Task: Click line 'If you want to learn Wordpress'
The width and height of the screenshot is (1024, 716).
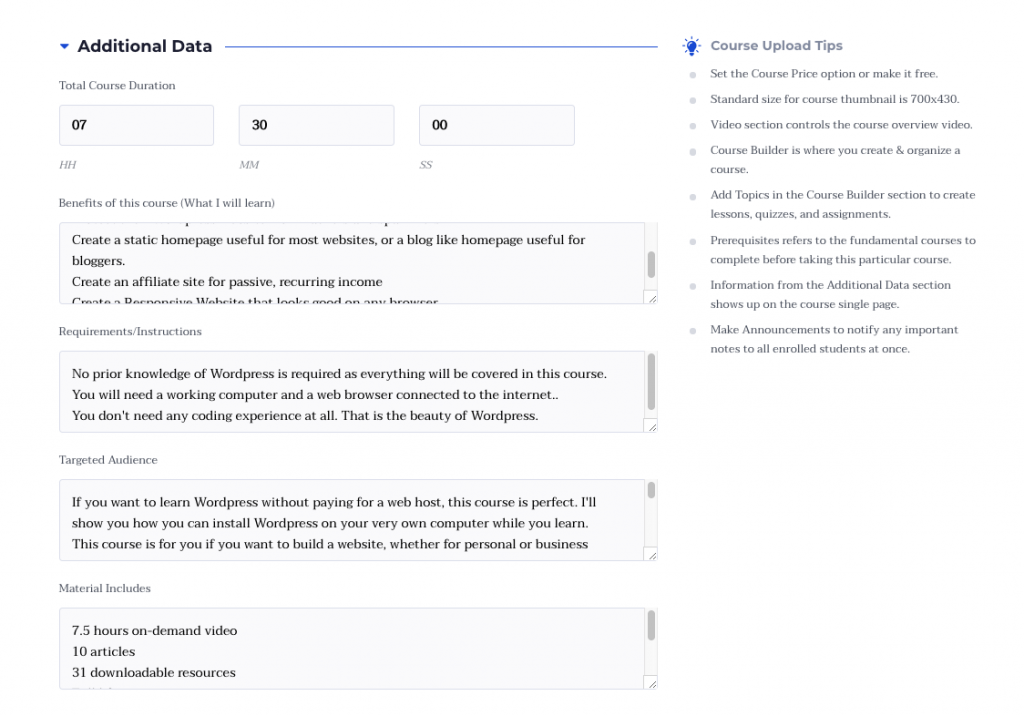Action: click(x=334, y=513)
